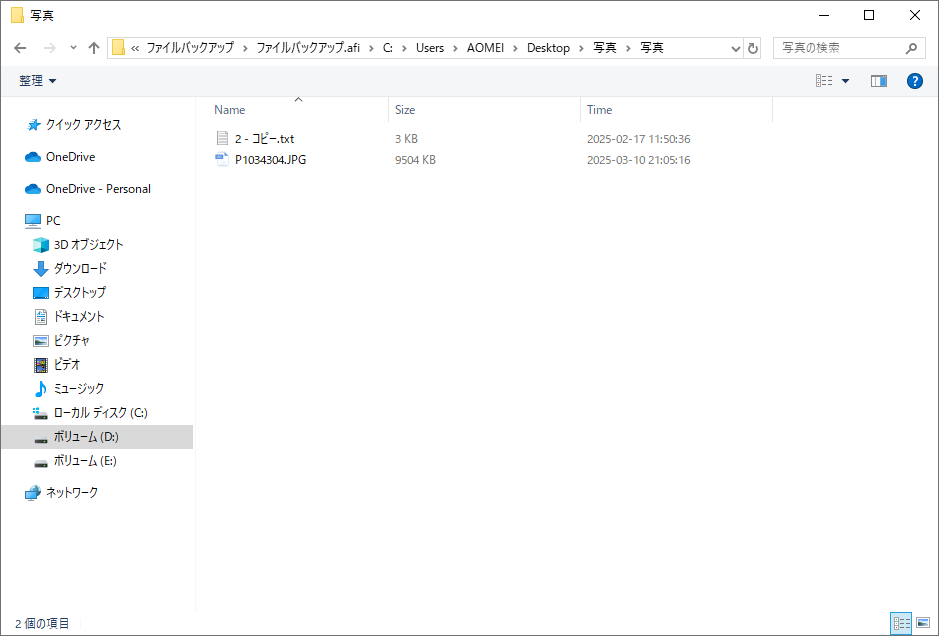This screenshot has height=636, width=939.
Task: Open ミュージック folder
Action: [78, 388]
